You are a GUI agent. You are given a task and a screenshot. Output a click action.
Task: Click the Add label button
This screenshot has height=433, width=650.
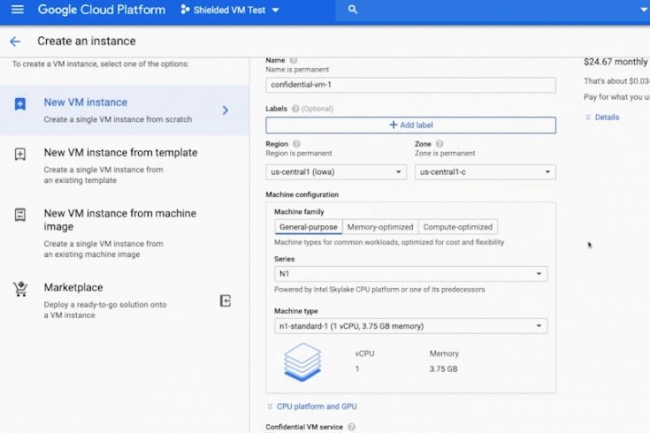pos(411,125)
